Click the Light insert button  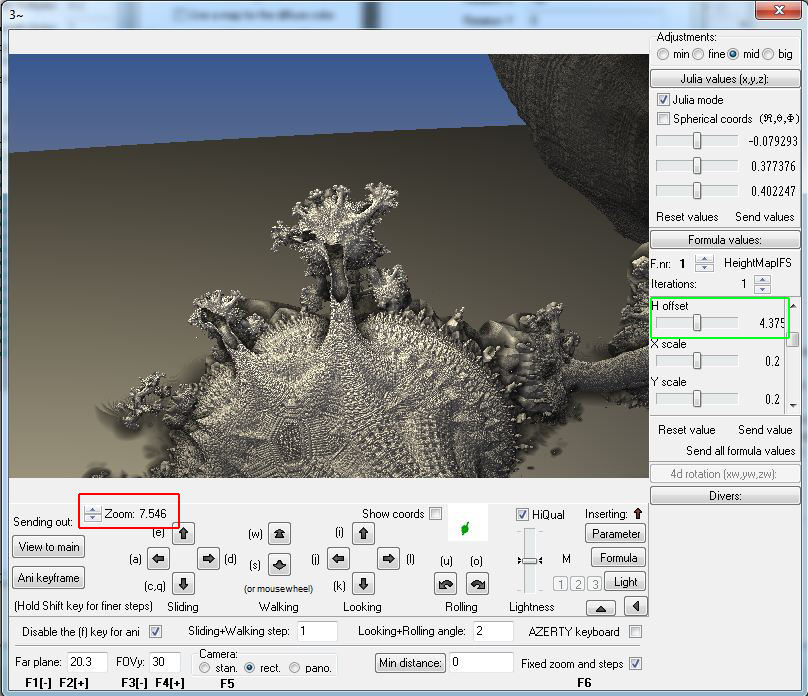625,582
